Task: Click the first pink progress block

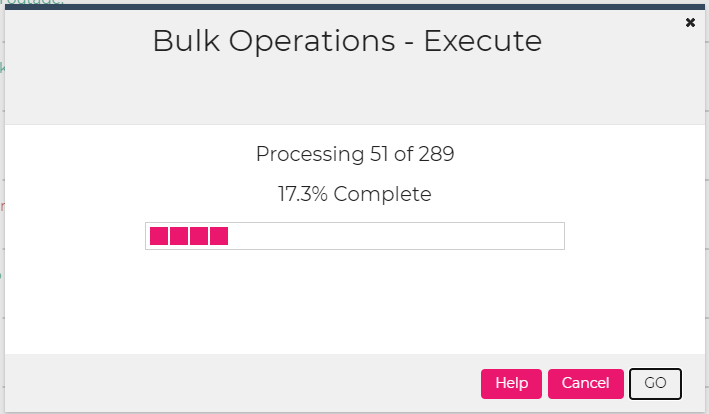Action: click(159, 236)
